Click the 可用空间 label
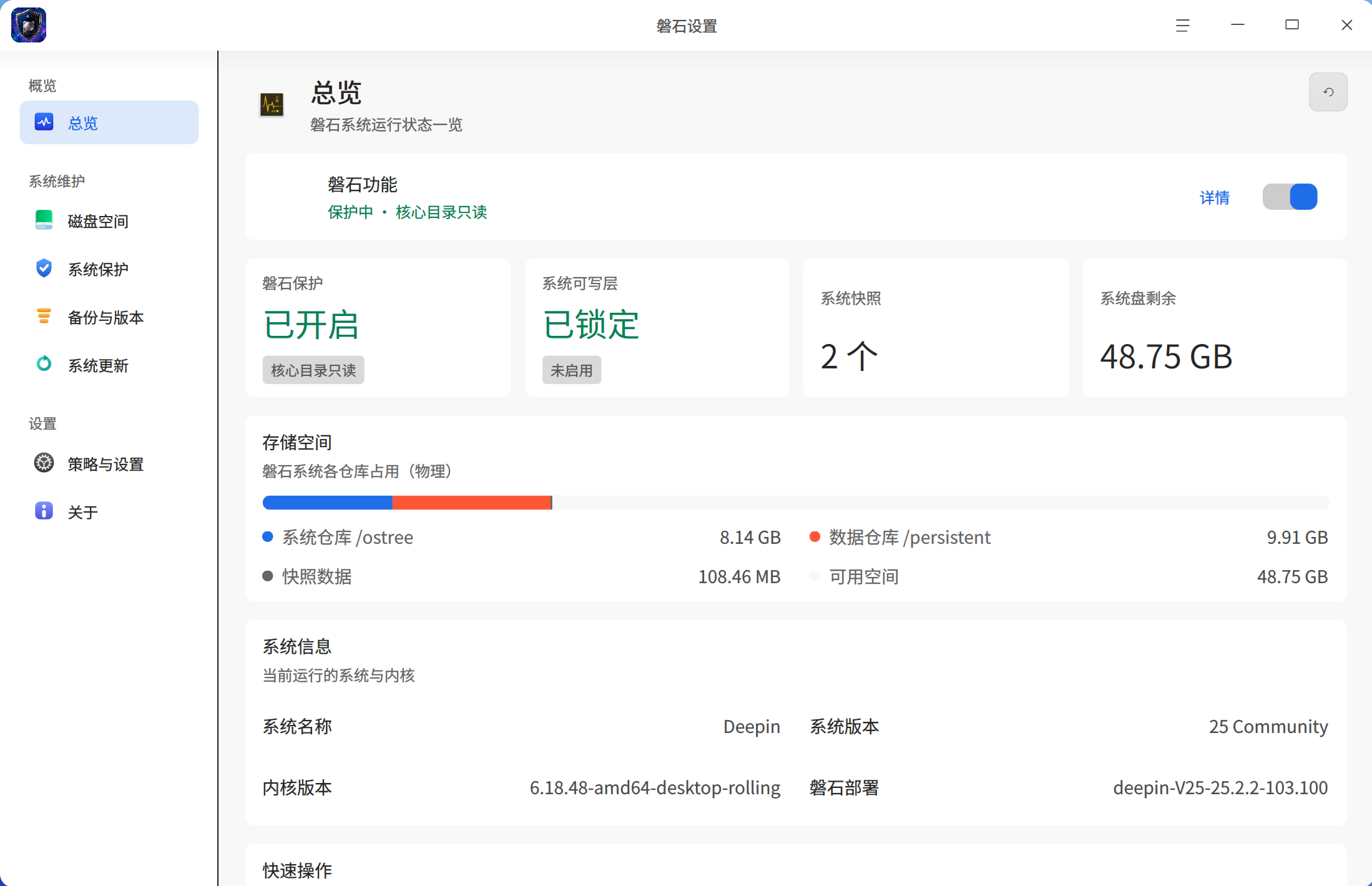The height and width of the screenshot is (886, 1372). pyautogui.click(x=864, y=576)
